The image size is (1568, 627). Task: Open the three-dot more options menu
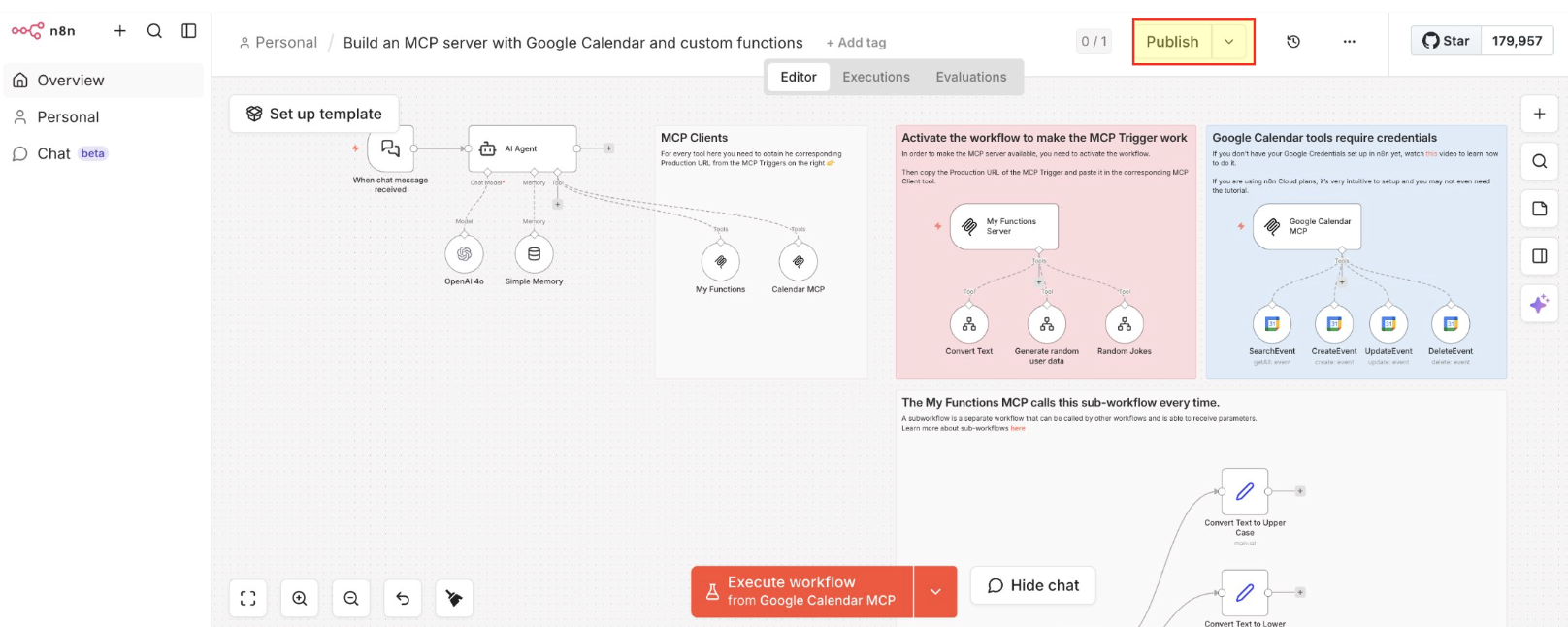[1350, 42]
